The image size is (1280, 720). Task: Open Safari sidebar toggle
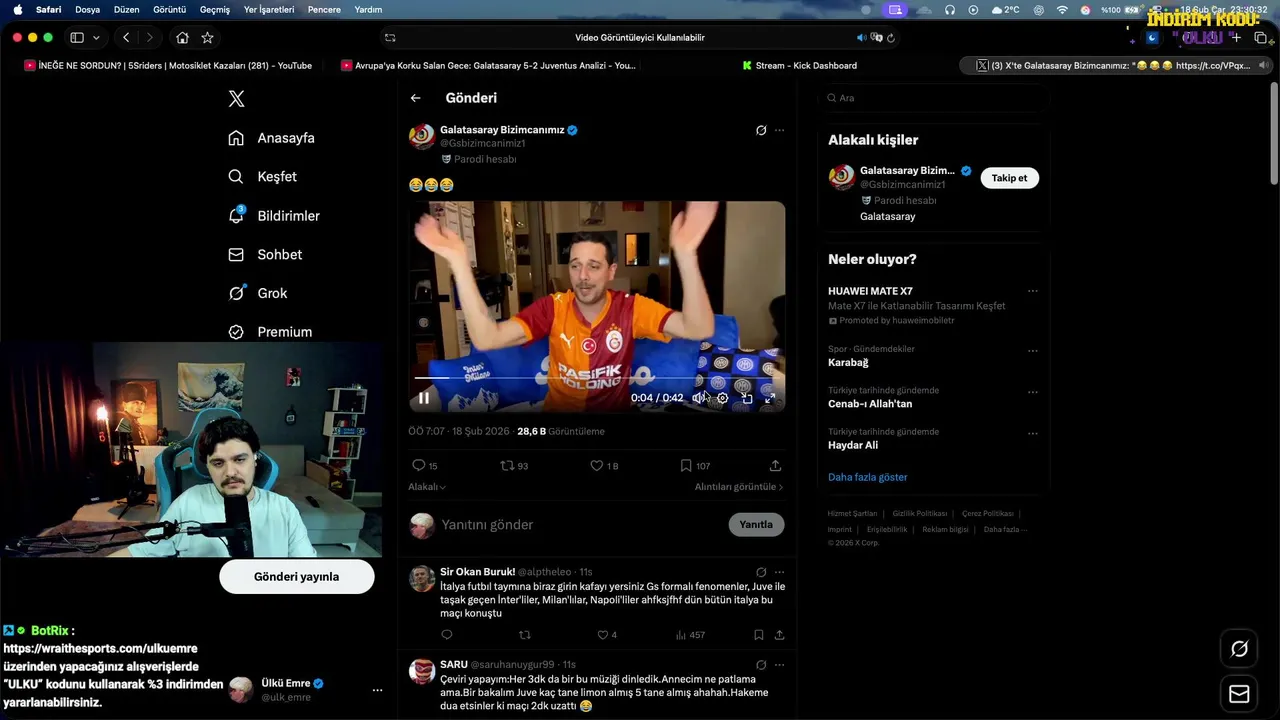77,37
